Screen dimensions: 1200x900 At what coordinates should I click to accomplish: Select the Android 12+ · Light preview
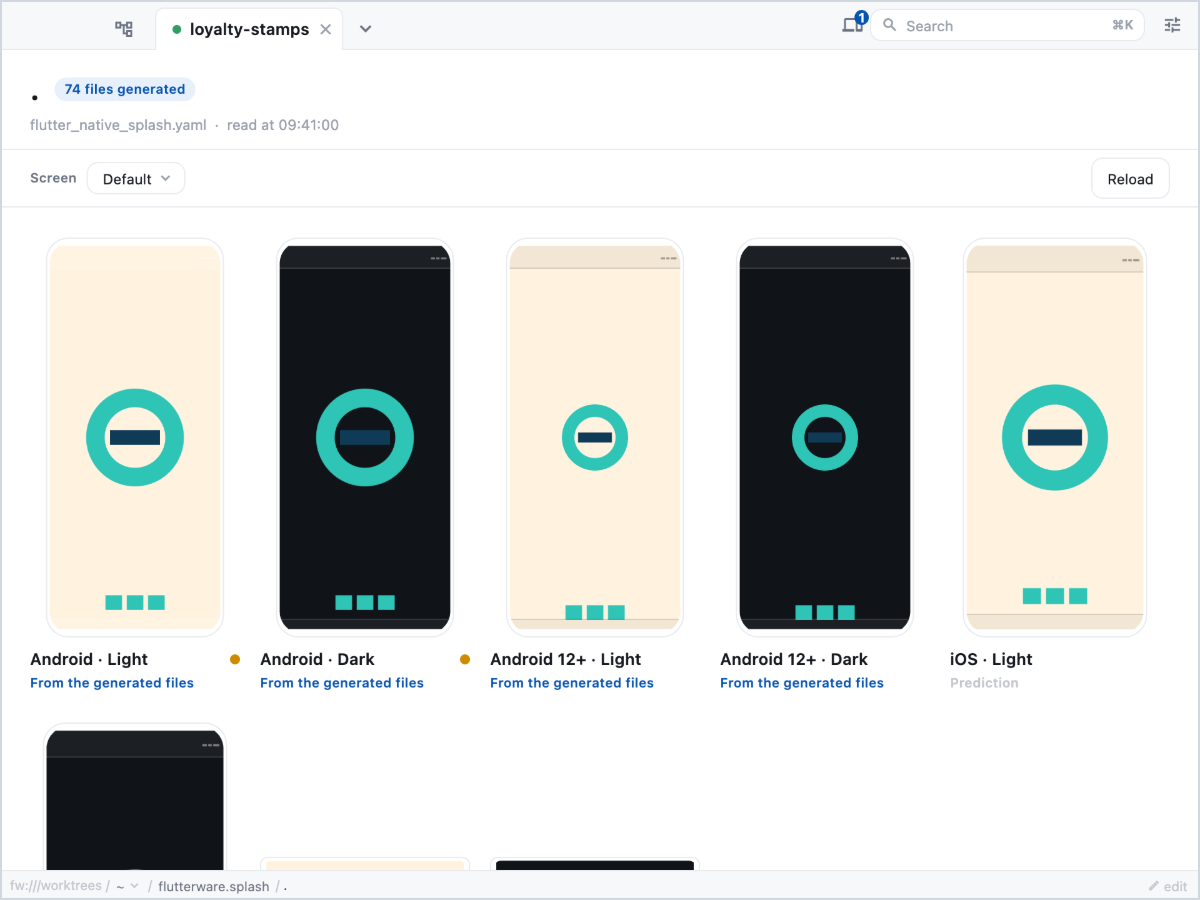coord(595,437)
